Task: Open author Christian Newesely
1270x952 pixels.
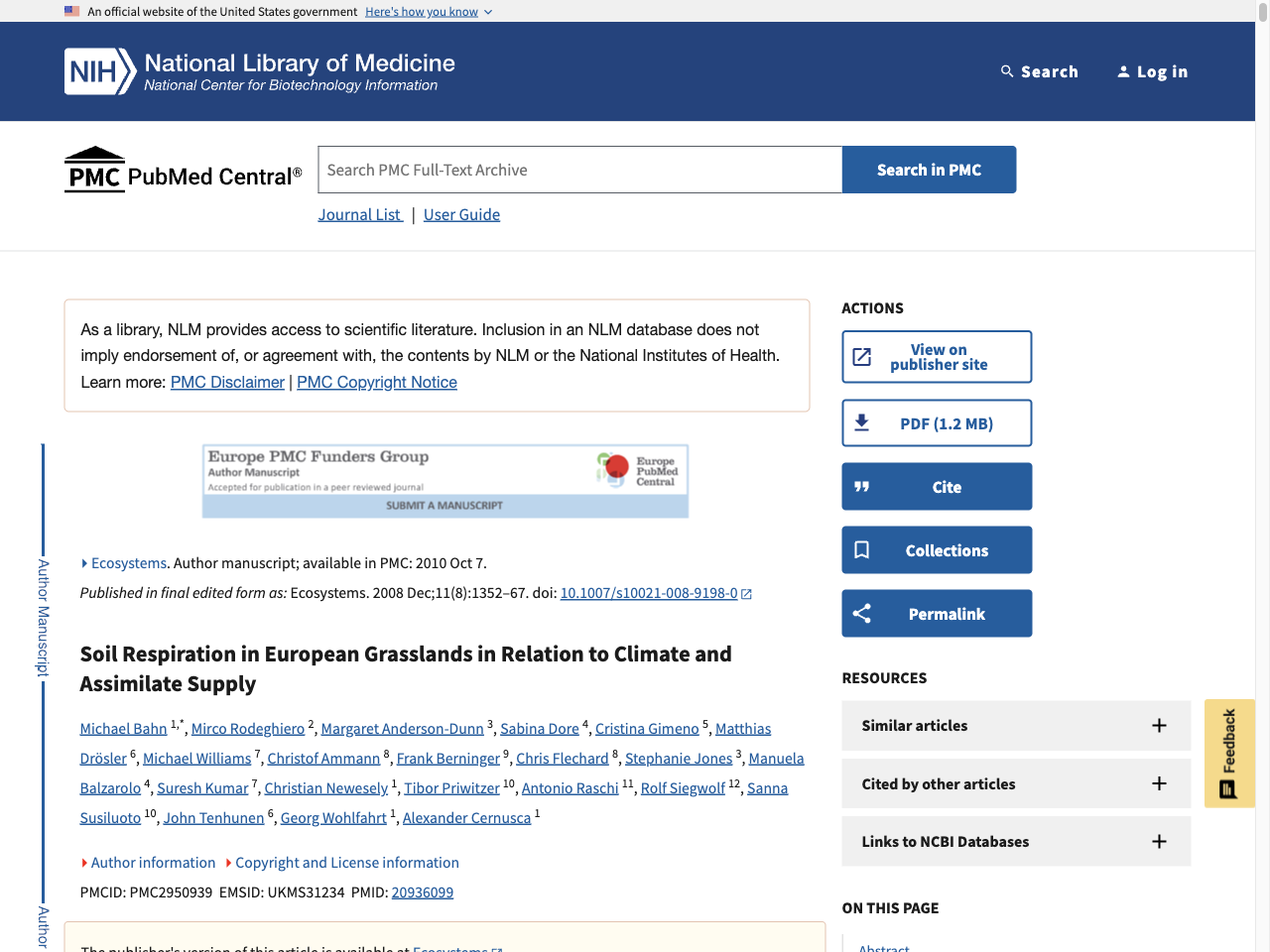Action: coord(326,788)
